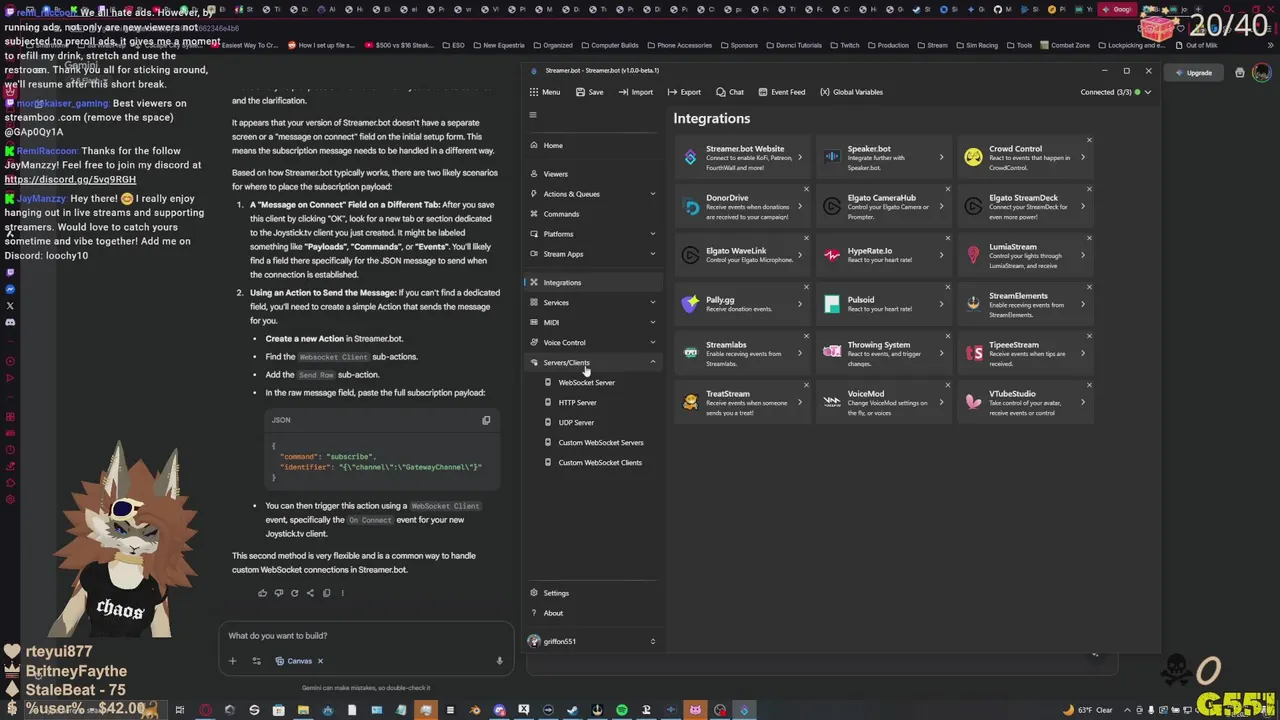Viewport: 1280px width, 720px height.
Task: Click the microphone icon in Gemini
Action: tap(499, 661)
